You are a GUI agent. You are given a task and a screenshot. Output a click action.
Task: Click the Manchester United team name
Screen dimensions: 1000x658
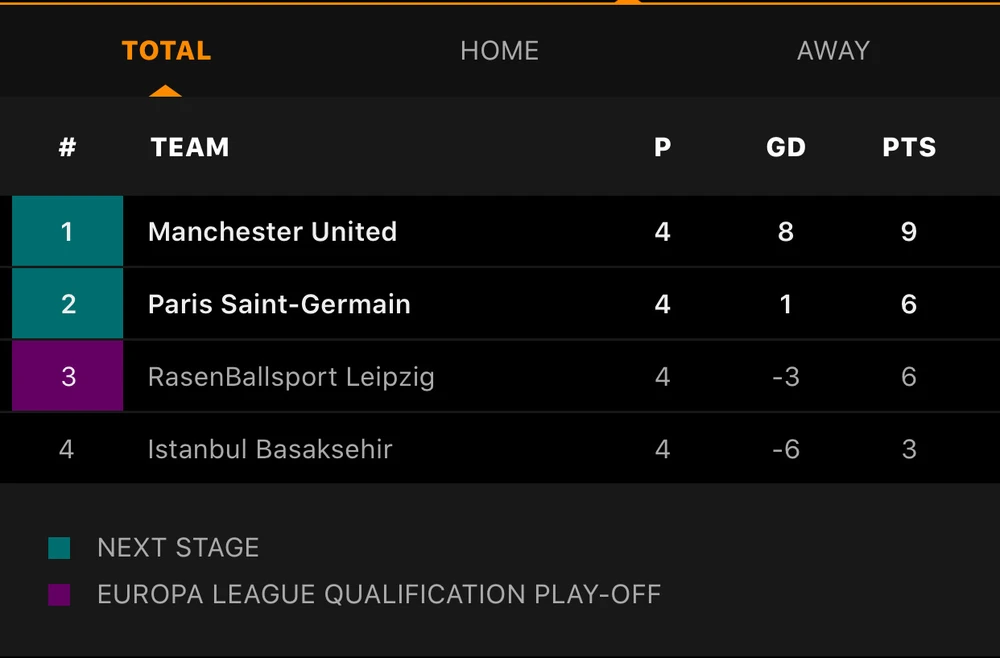click(272, 232)
